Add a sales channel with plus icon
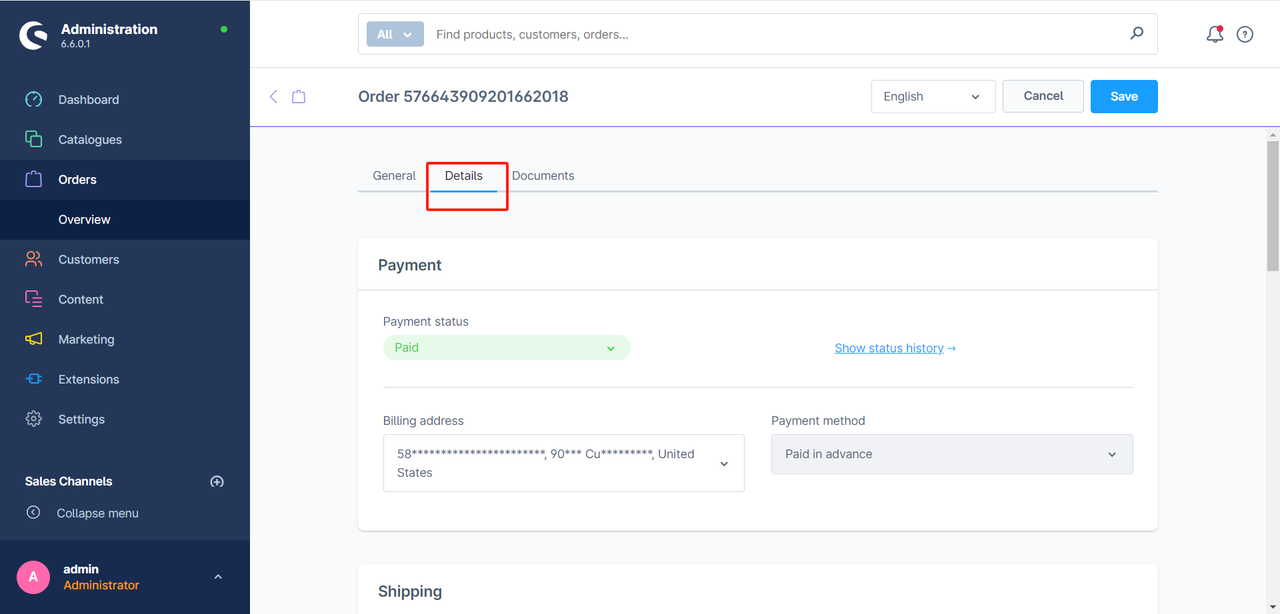The width and height of the screenshot is (1280, 614). point(217,482)
